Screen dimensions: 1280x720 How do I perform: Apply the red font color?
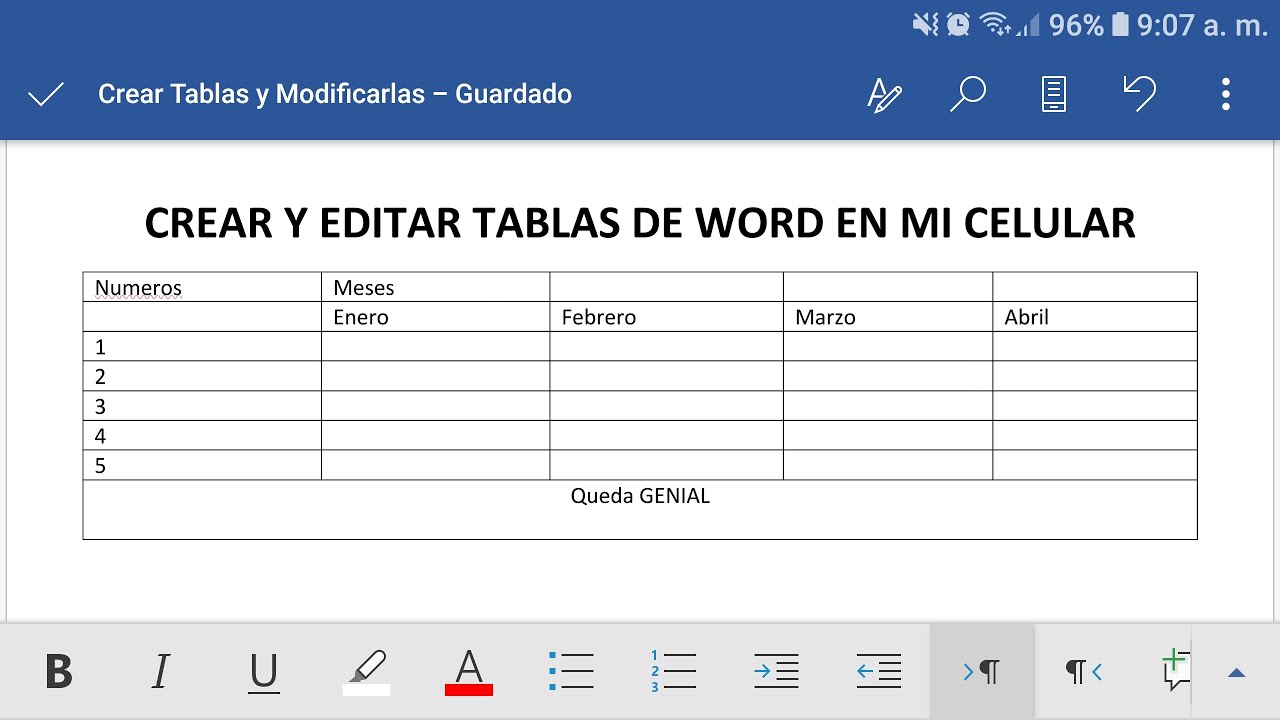(469, 672)
